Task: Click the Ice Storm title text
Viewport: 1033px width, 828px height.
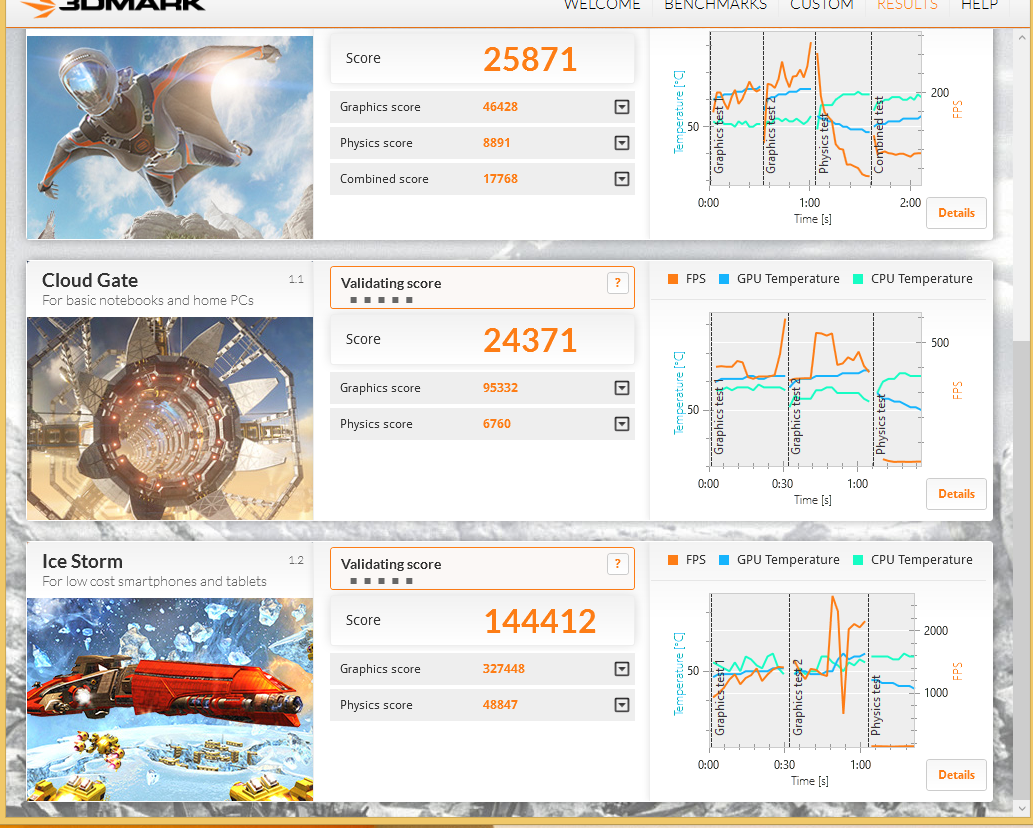Action: (82, 561)
